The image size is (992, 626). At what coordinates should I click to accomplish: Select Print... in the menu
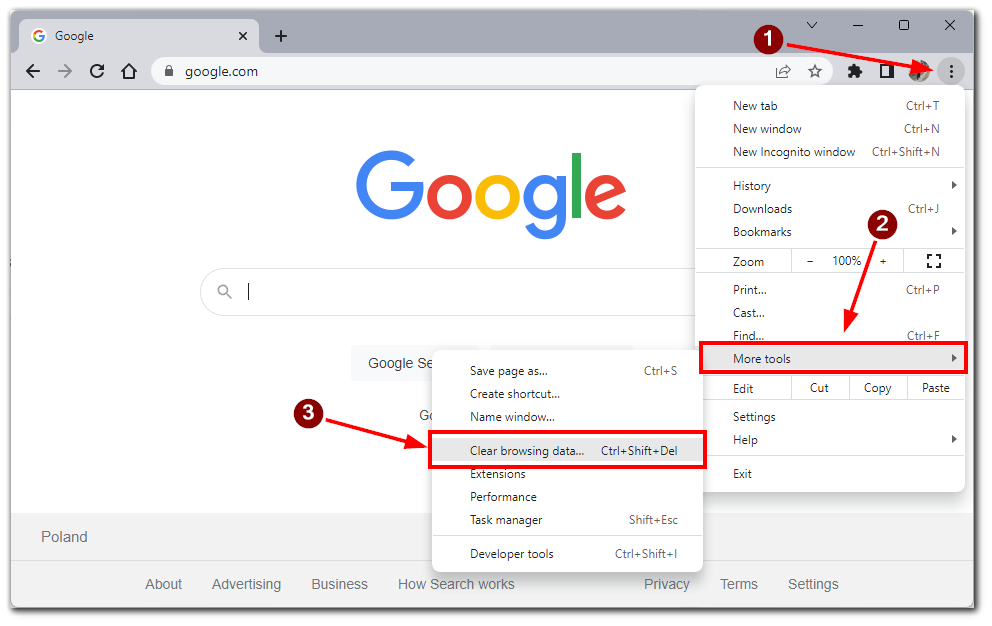pos(830,290)
